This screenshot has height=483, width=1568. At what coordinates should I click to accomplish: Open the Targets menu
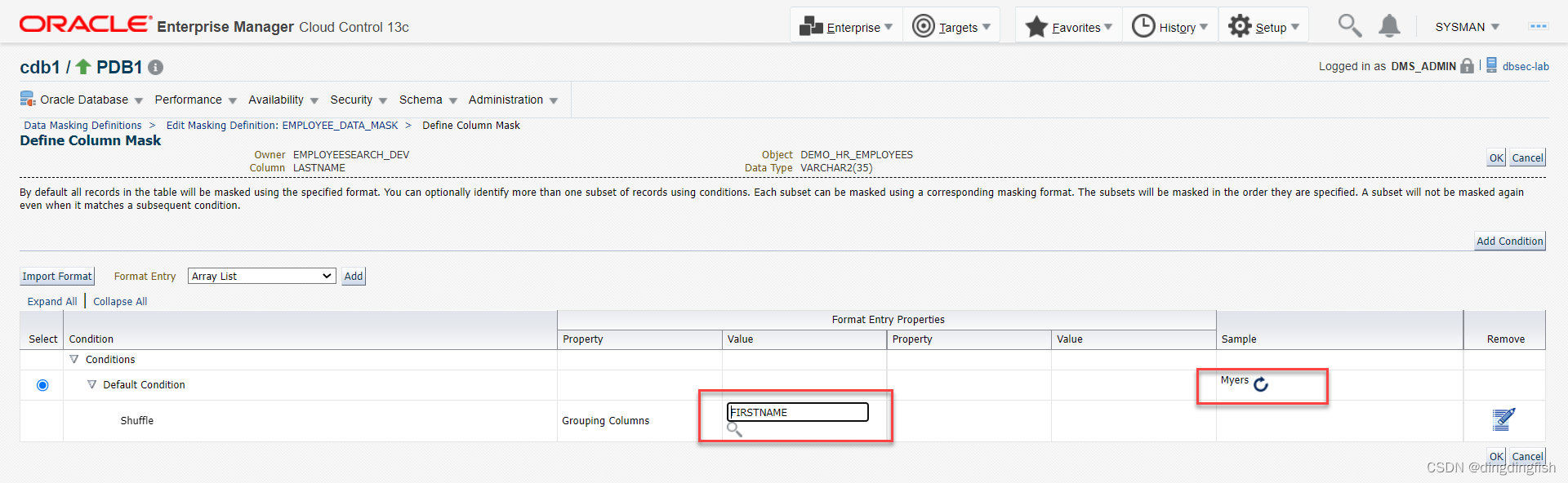click(951, 27)
